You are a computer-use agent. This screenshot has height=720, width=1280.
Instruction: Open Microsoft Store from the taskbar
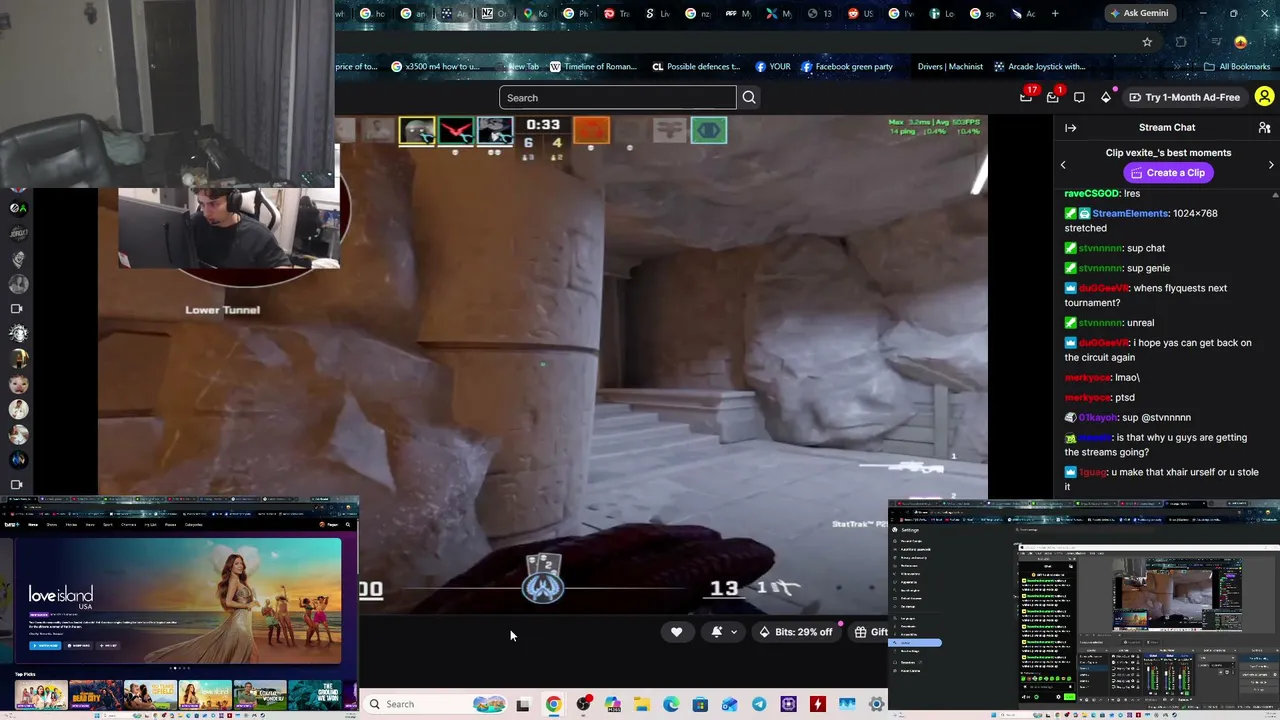(x=700, y=704)
